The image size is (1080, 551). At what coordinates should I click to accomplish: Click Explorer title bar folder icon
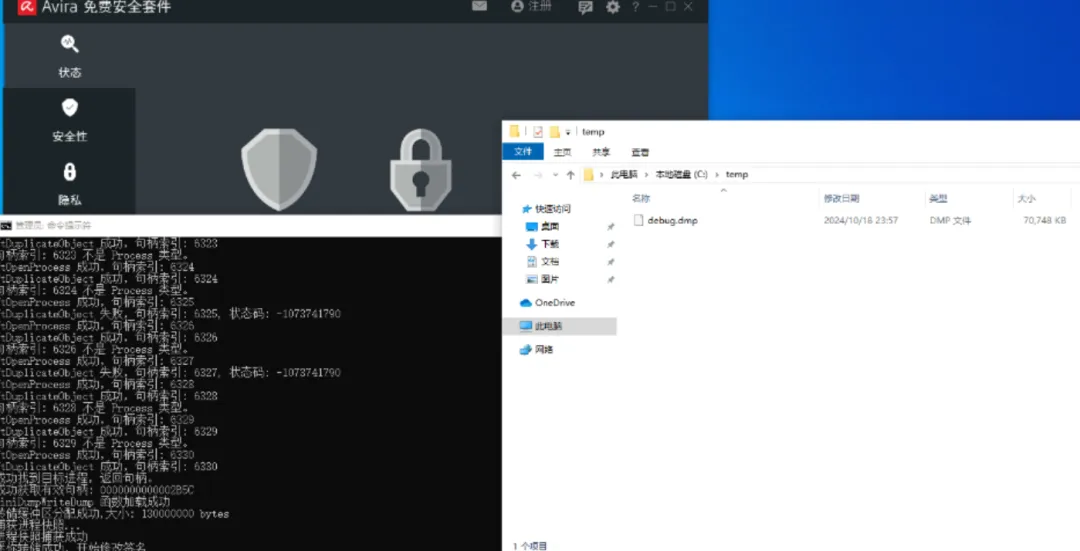pyautogui.click(x=514, y=132)
